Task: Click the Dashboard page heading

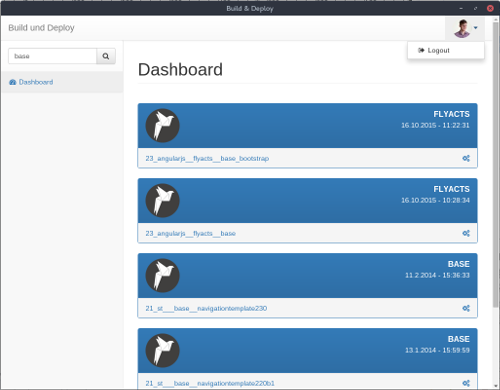Action: point(180,70)
